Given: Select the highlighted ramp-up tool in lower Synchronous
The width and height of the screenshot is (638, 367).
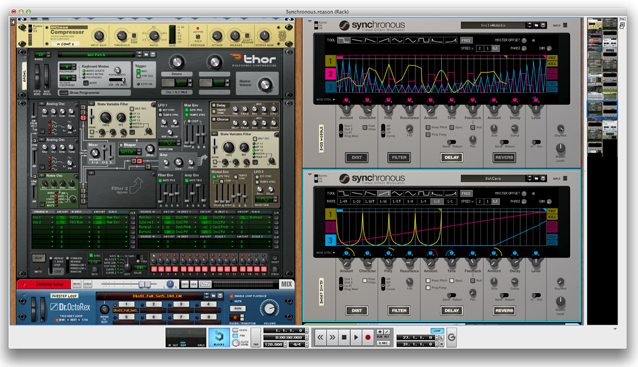Looking at the screenshot, I should 384,193.
